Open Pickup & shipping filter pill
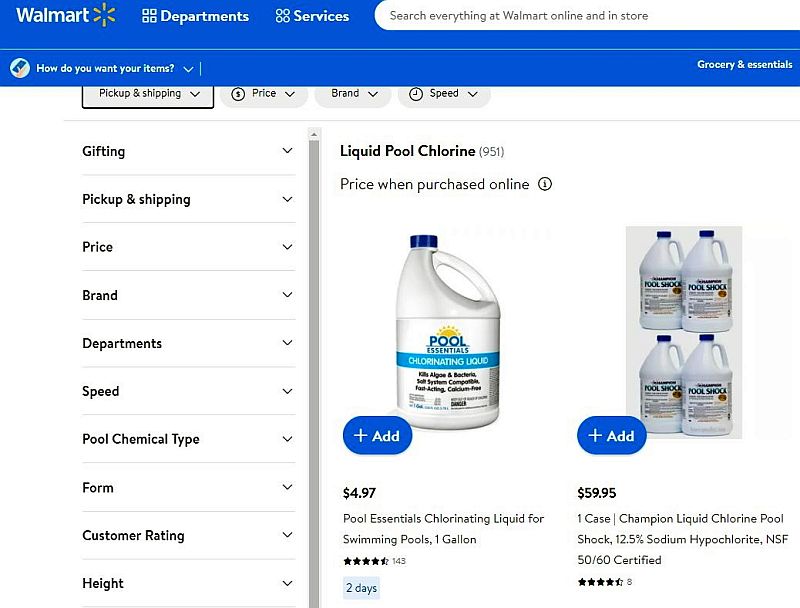The image size is (800, 608). 147,94
